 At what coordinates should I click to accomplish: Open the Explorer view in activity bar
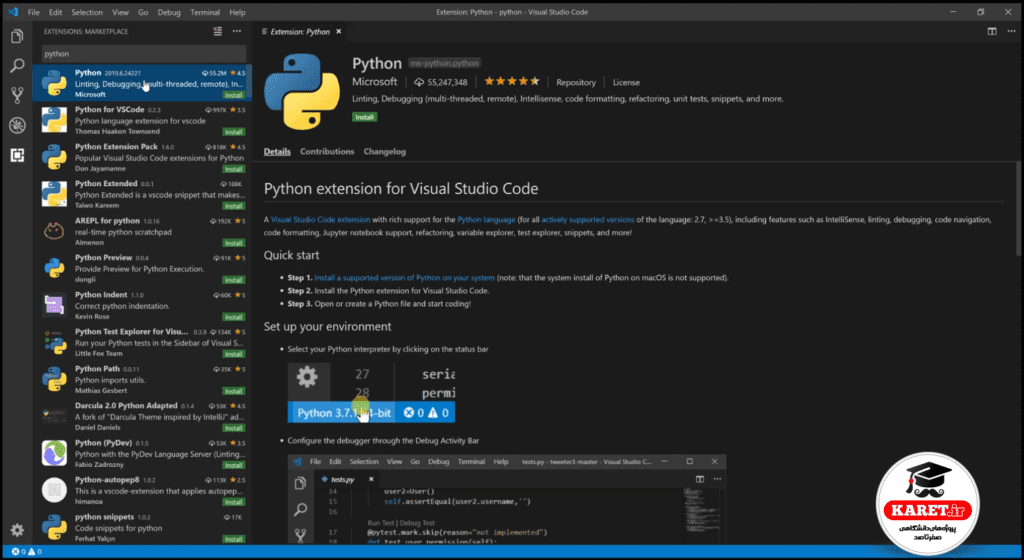pyautogui.click(x=17, y=36)
